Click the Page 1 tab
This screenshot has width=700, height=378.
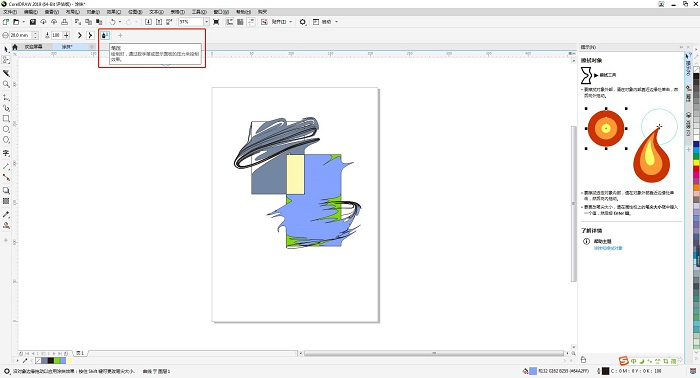80,353
